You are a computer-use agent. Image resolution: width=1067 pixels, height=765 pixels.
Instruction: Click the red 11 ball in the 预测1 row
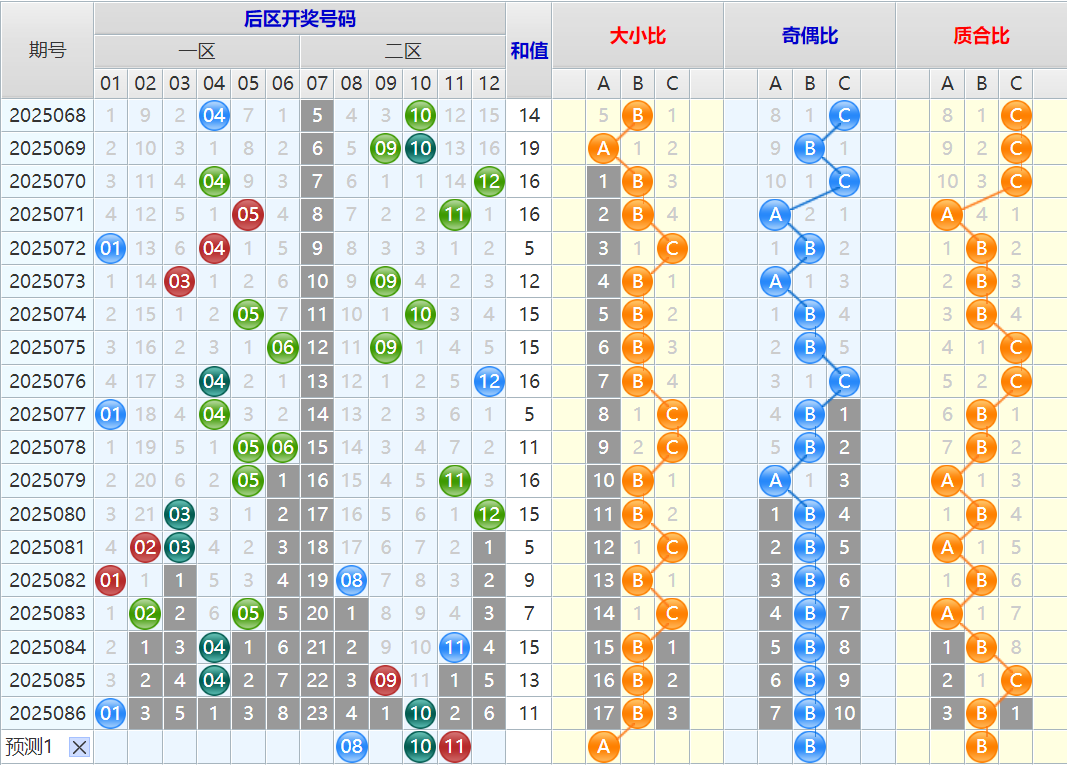click(455, 746)
